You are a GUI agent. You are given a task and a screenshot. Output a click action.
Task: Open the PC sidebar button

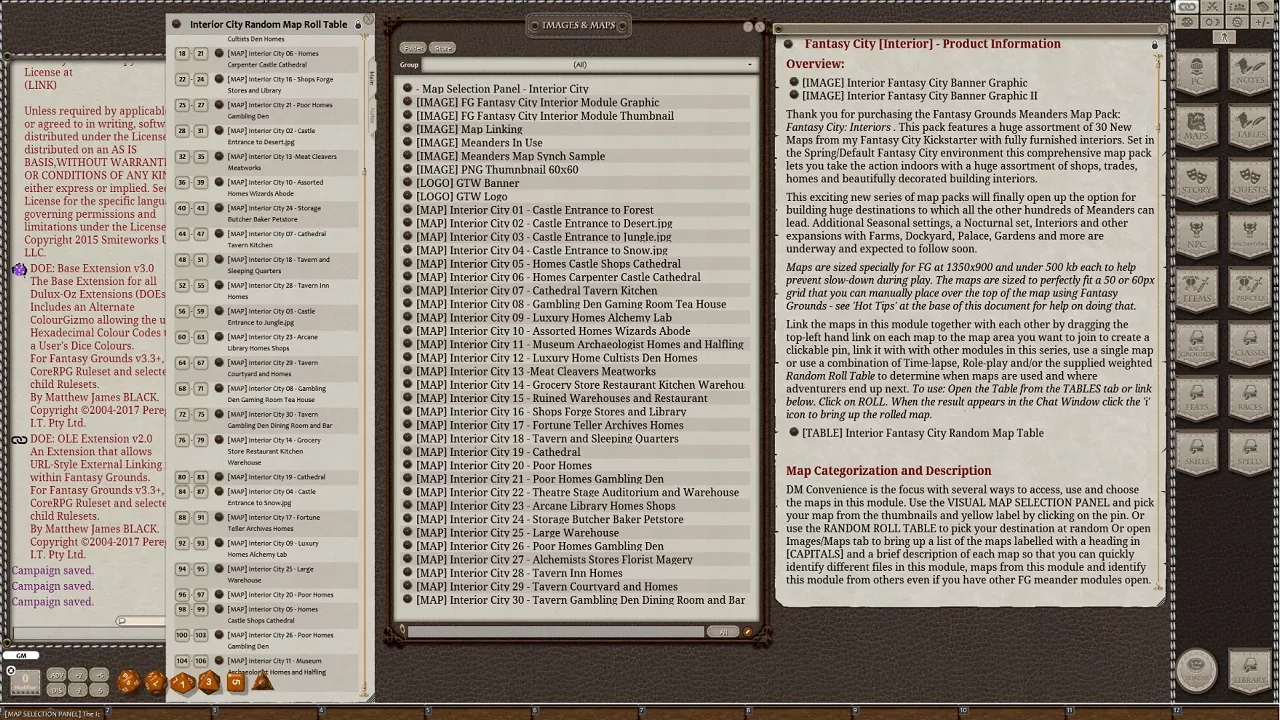1197,72
